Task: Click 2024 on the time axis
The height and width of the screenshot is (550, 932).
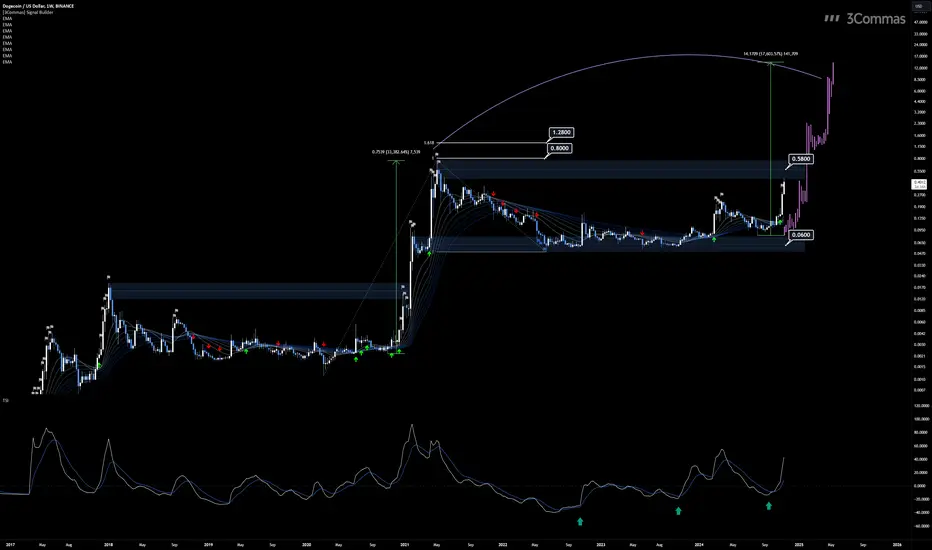Action: [x=699, y=544]
